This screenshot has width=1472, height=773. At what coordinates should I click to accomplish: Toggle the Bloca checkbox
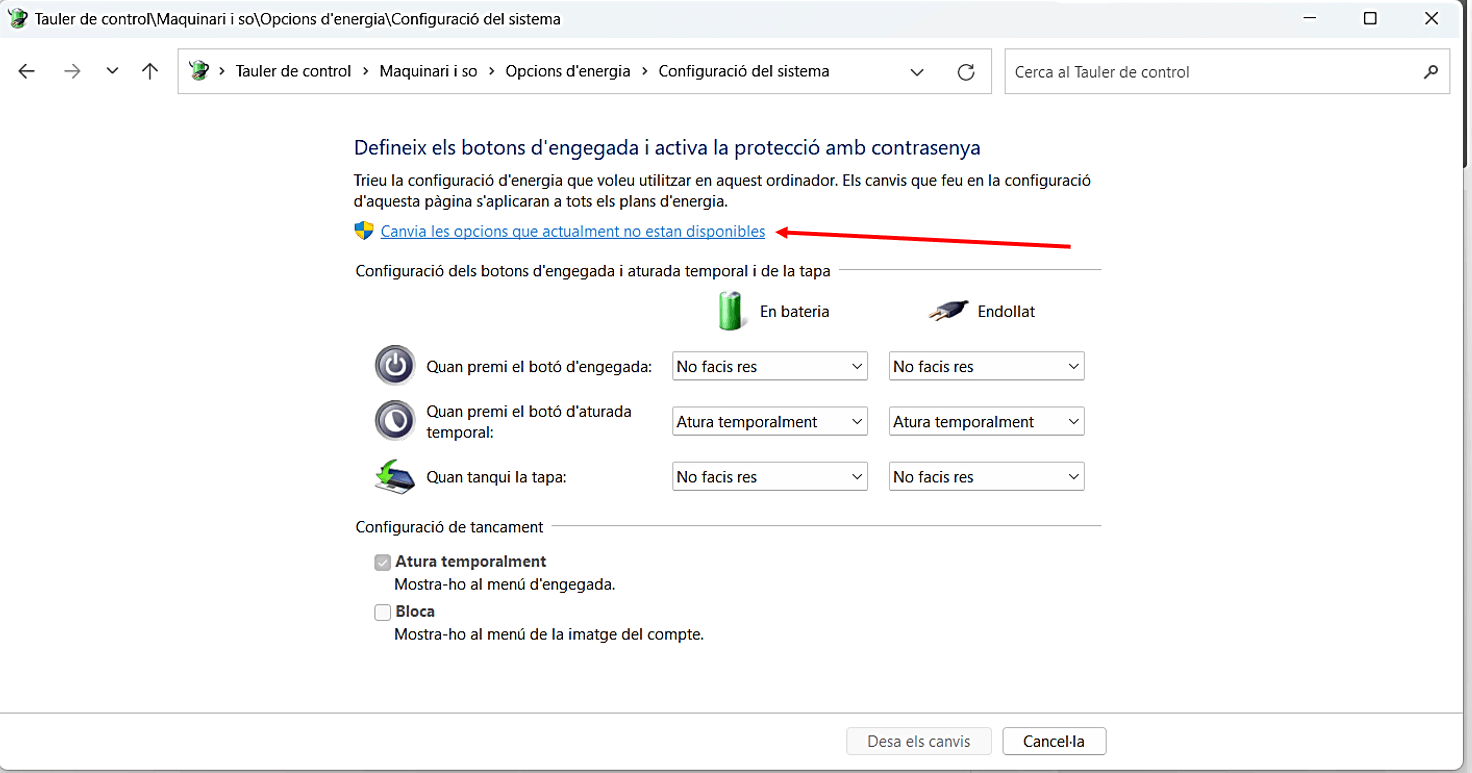[382, 612]
